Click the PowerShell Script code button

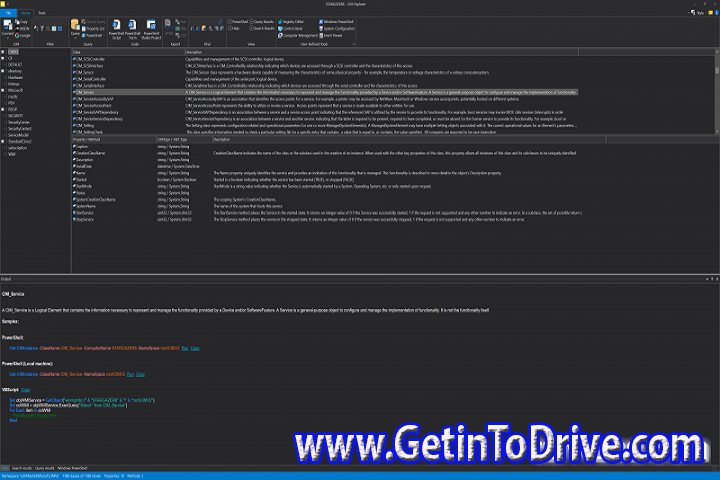[116, 29]
